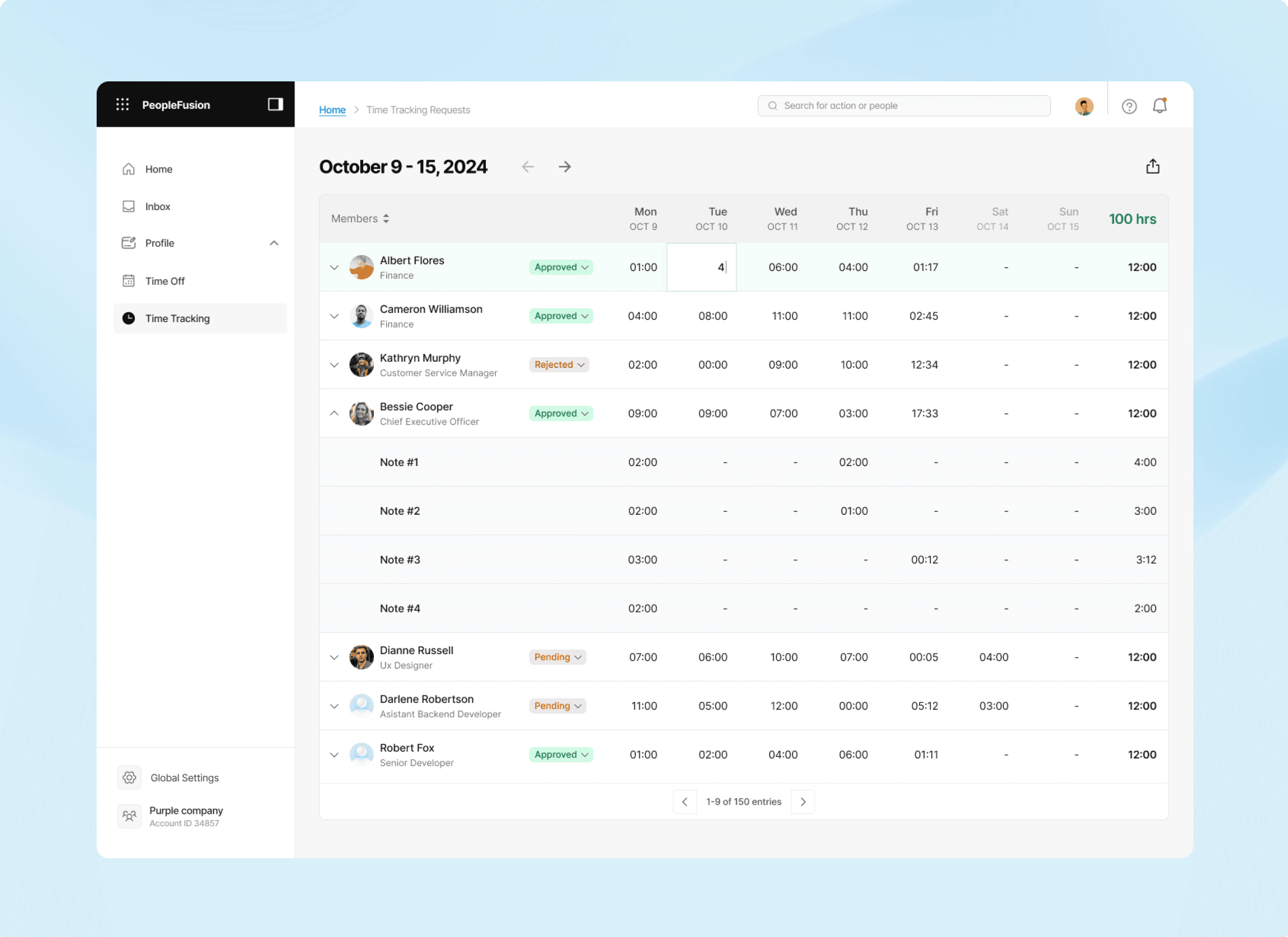Open Dianne Russell's Pending status dropdown
This screenshot has width=1288, height=937.
pyautogui.click(x=557, y=657)
